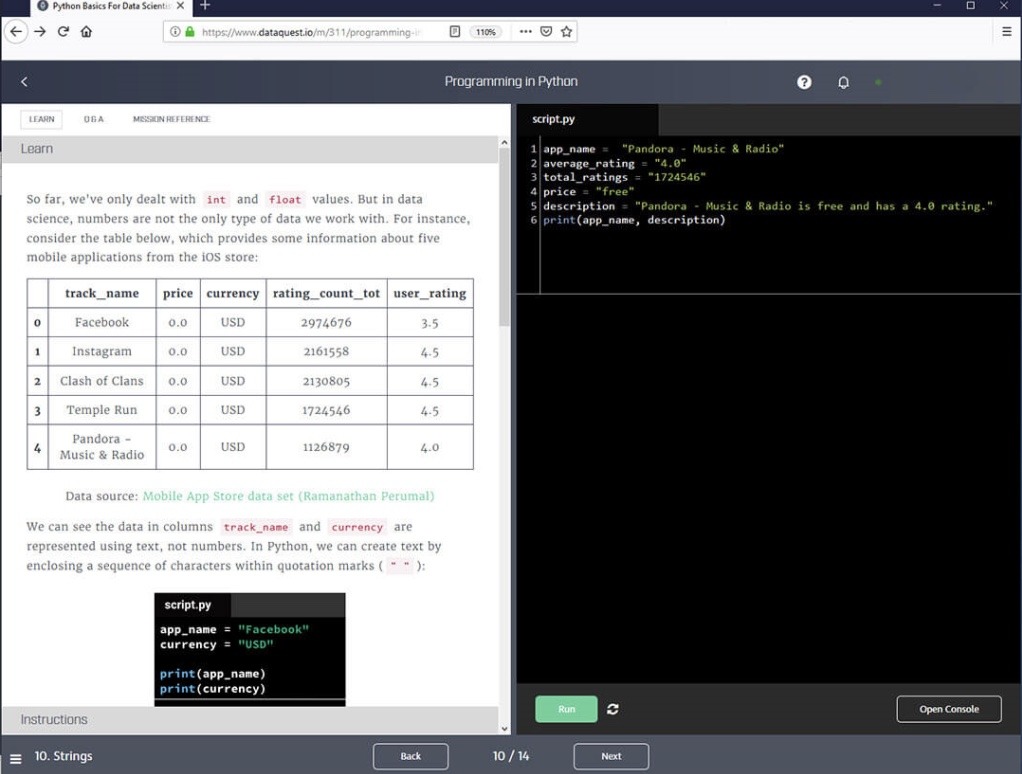The image size is (1022, 774).
Task: Click the '10. Strings' lesson title
Action: [63, 756]
